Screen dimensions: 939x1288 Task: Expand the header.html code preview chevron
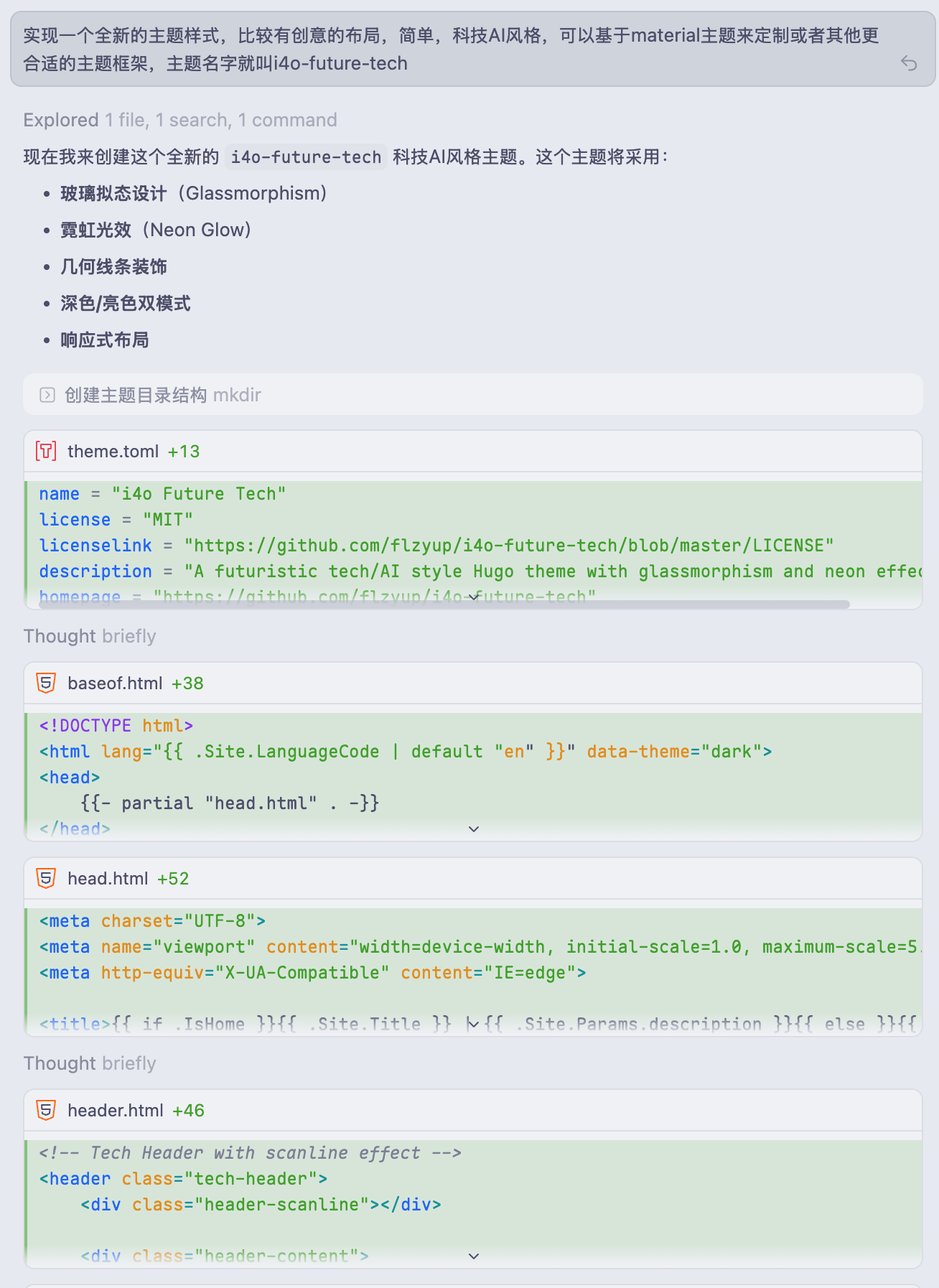pyautogui.click(x=474, y=1256)
